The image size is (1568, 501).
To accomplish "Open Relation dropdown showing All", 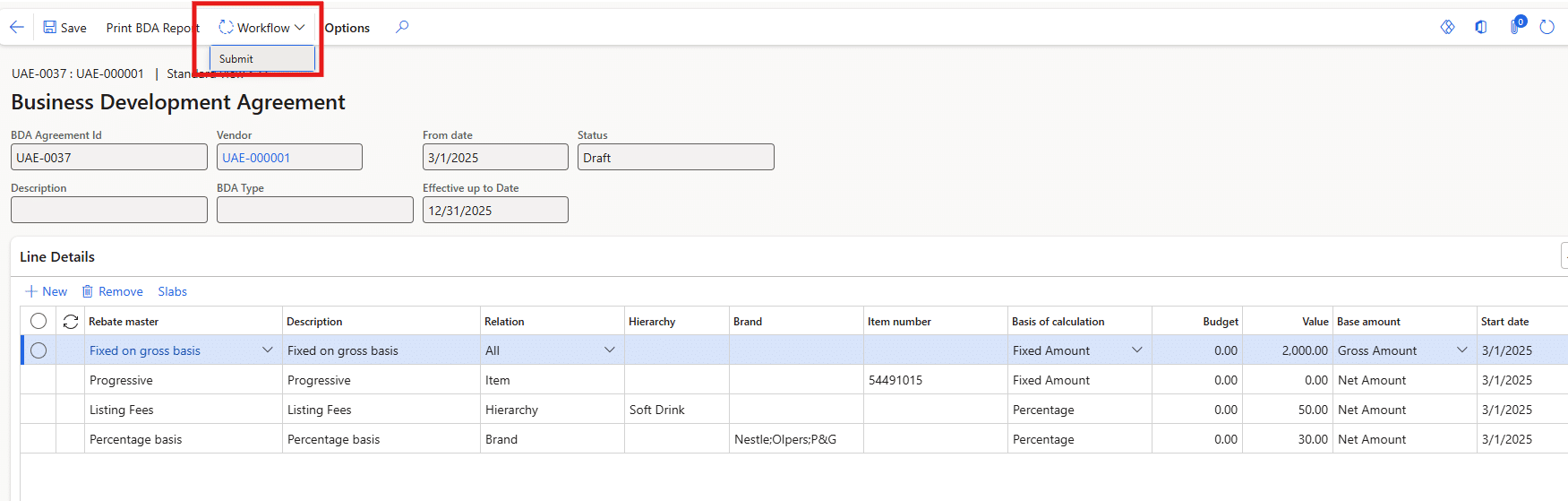I will click(x=610, y=350).
